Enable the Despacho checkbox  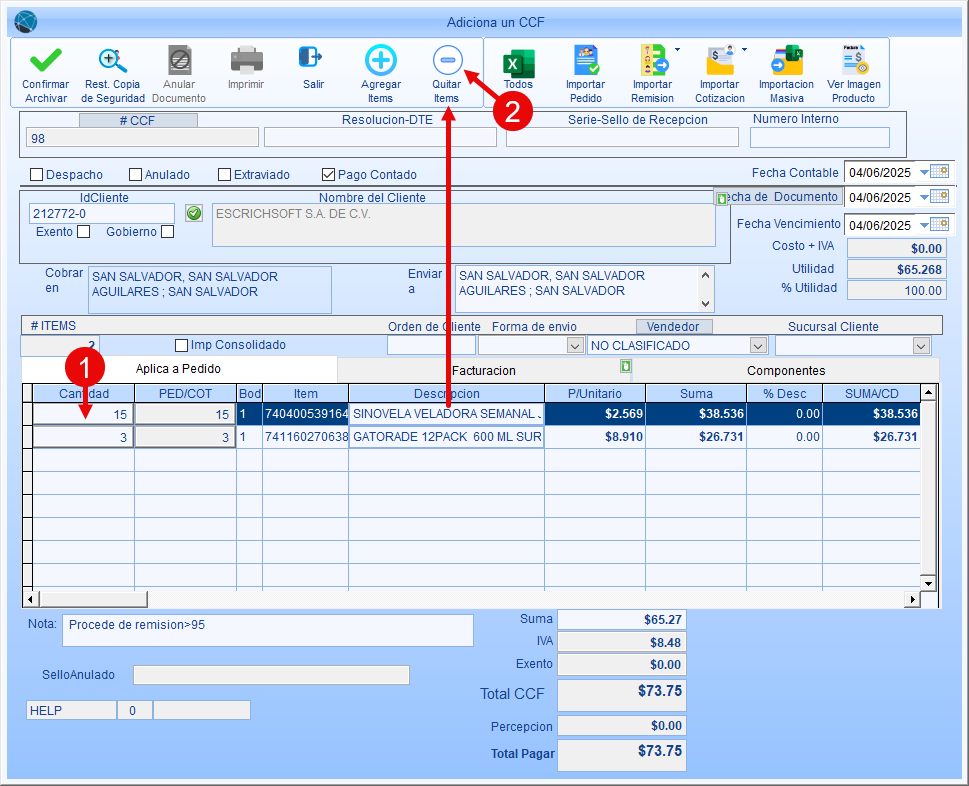click(37, 175)
